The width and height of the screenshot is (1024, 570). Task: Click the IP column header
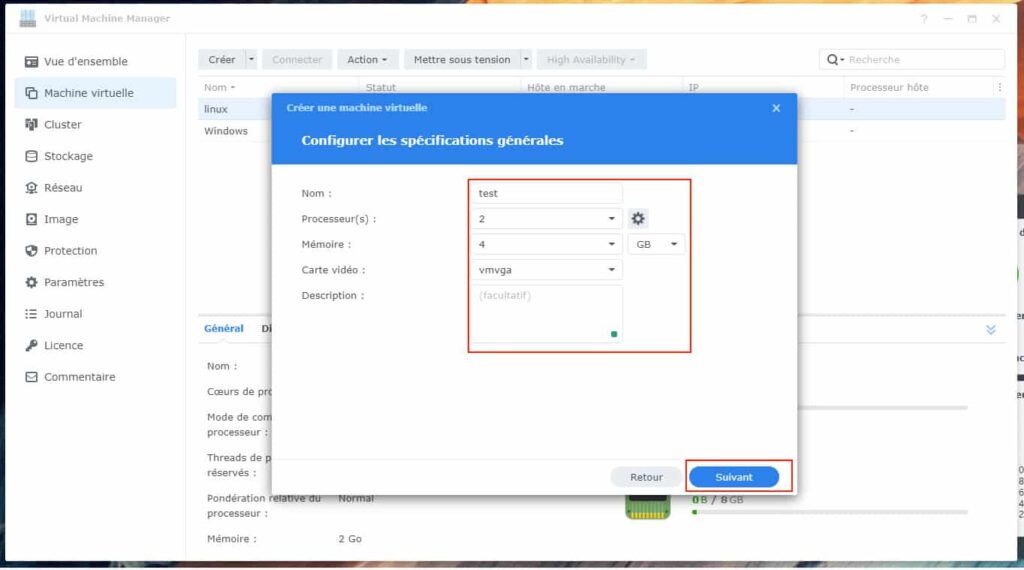pyautogui.click(x=694, y=87)
